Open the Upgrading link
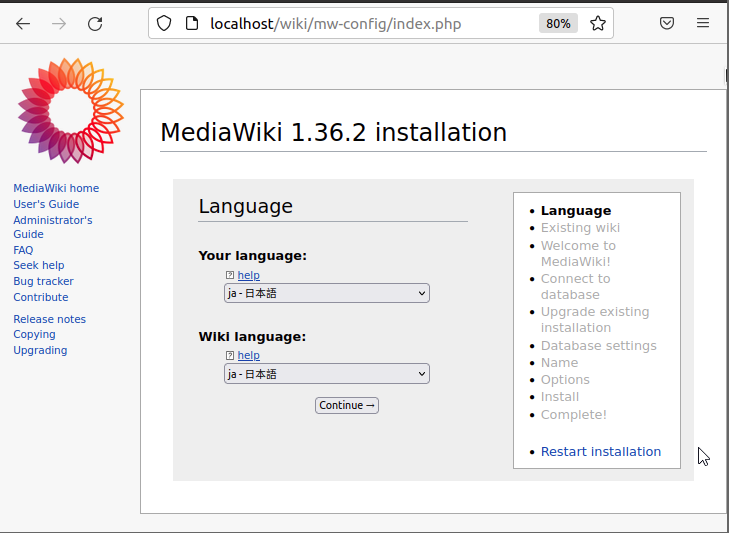The height and width of the screenshot is (533, 729). point(40,350)
